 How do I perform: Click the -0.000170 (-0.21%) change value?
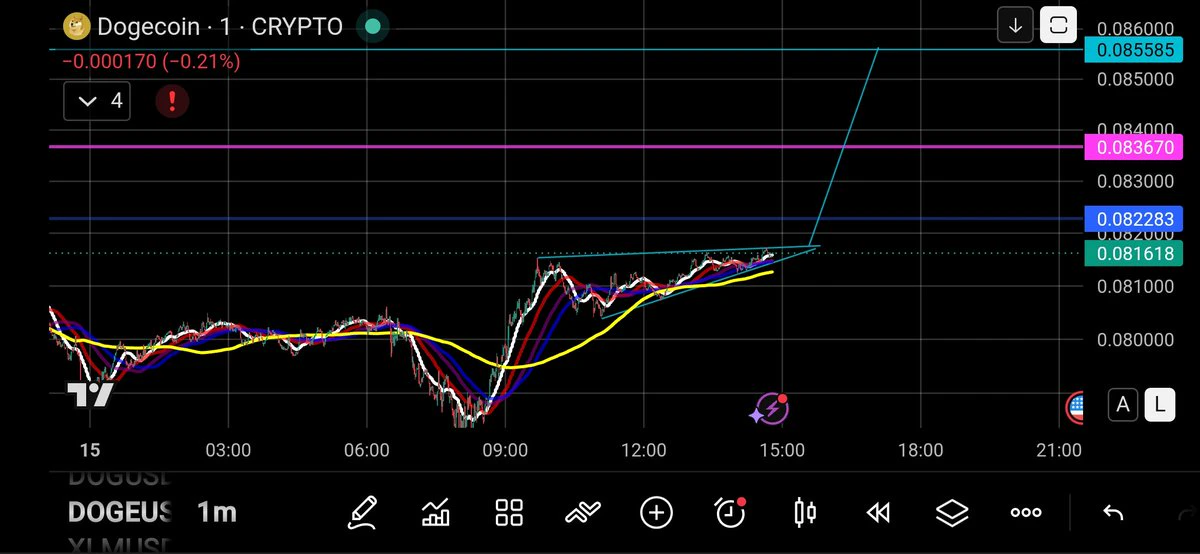coord(151,62)
